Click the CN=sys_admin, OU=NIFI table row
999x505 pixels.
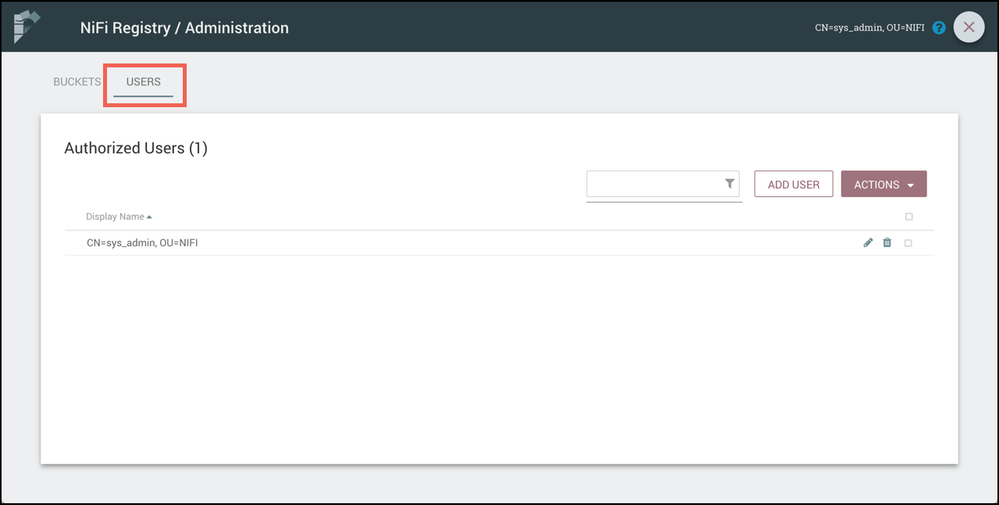(400, 243)
